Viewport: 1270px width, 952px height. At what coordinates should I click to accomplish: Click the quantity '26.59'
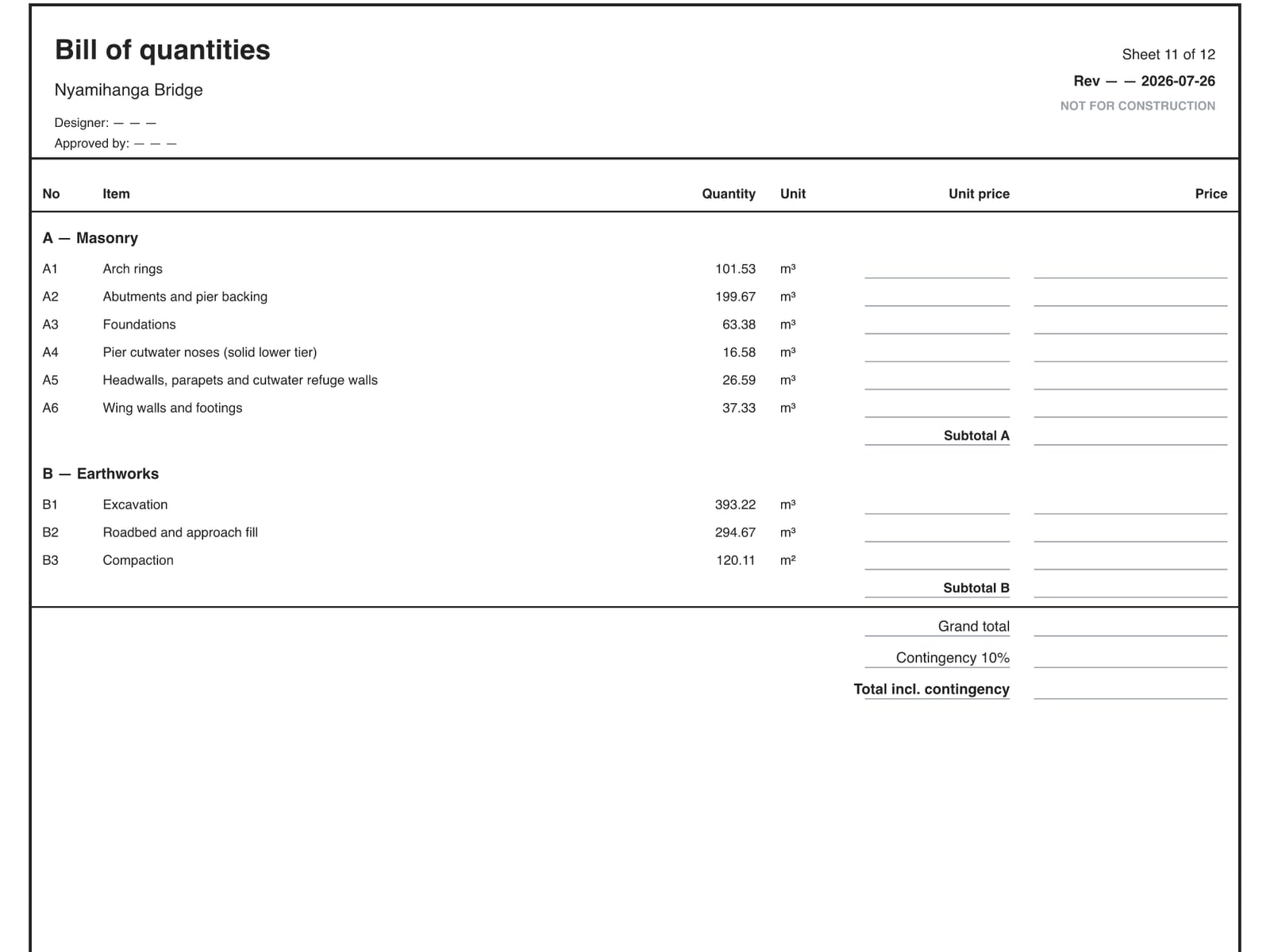739,380
